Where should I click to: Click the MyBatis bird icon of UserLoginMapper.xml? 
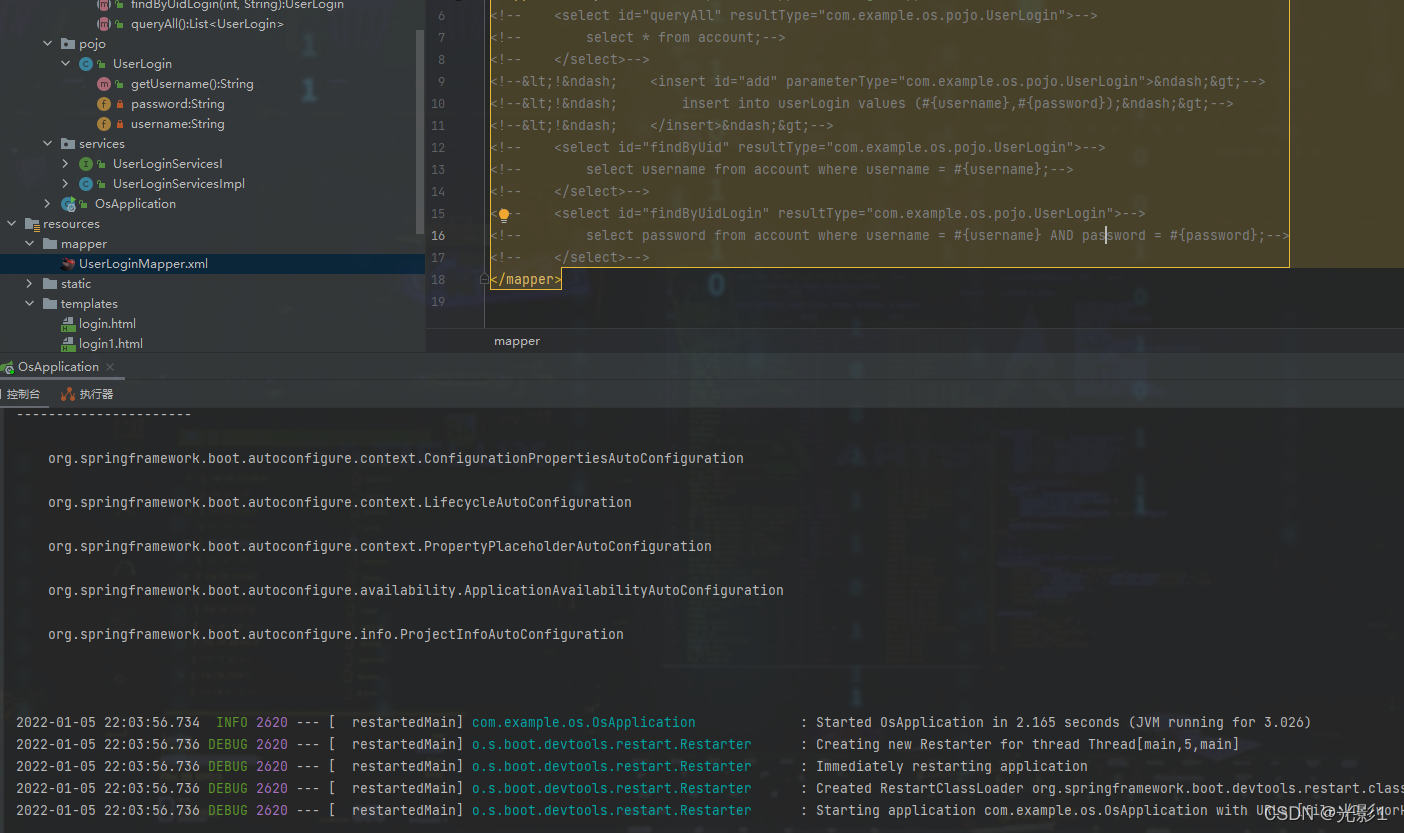68,264
